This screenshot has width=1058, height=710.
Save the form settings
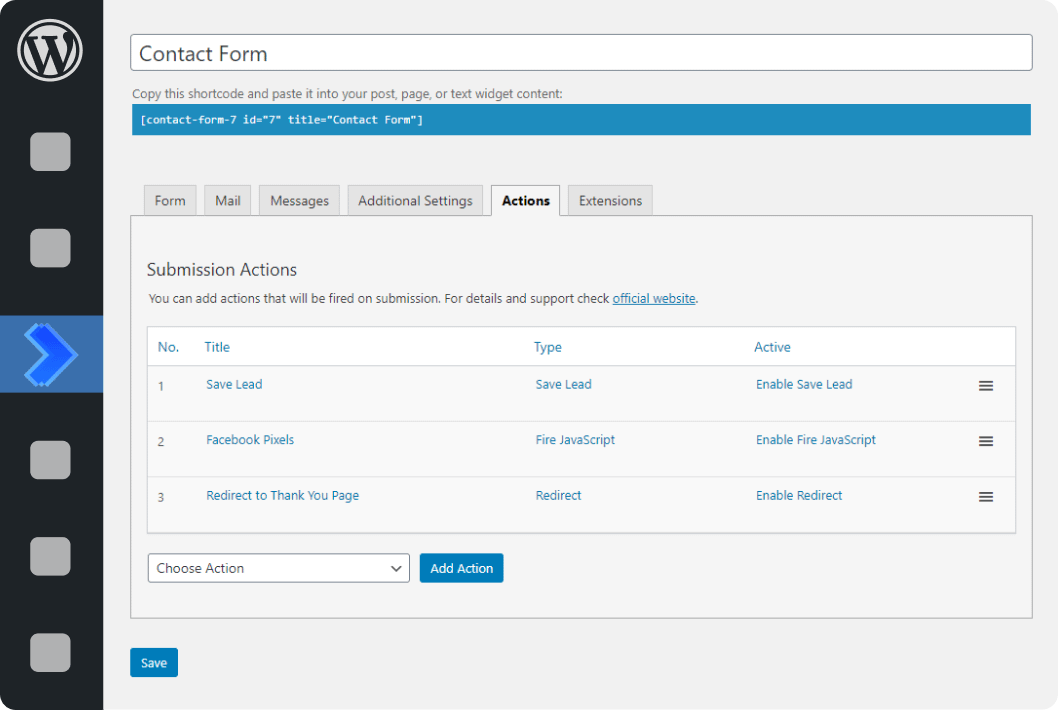coord(153,662)
